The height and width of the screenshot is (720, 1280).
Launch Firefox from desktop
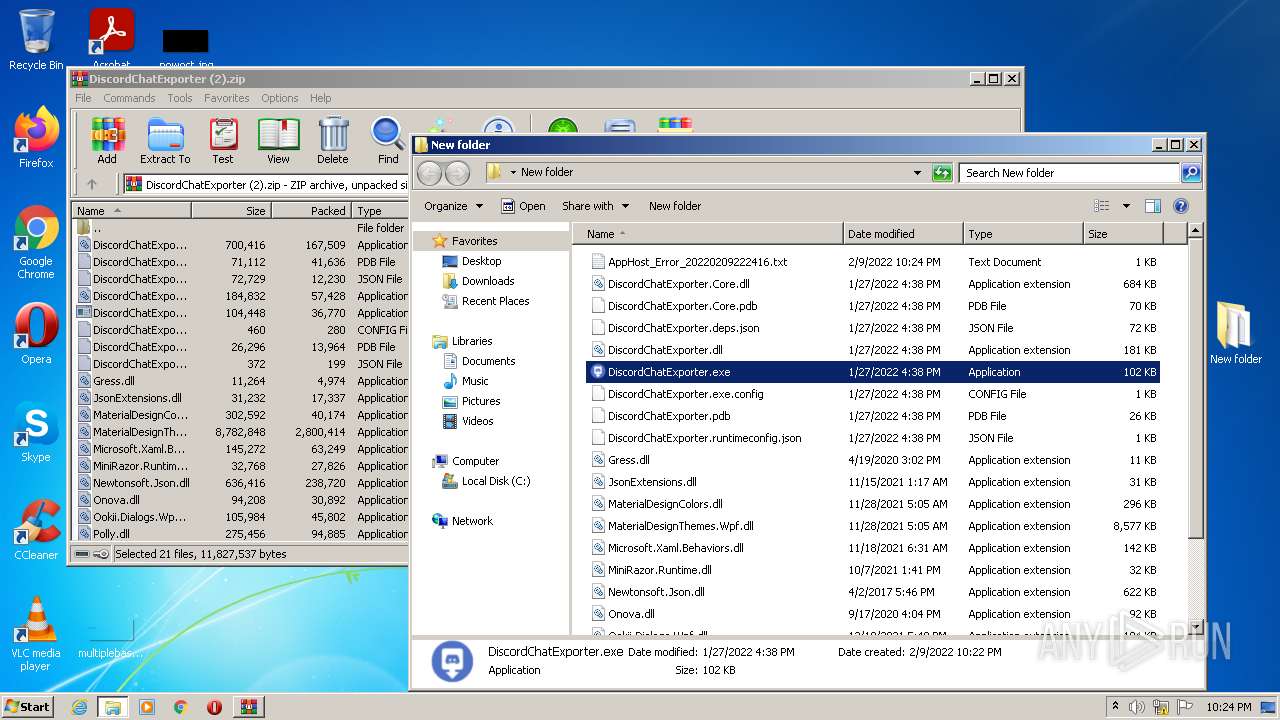point(36,138)
